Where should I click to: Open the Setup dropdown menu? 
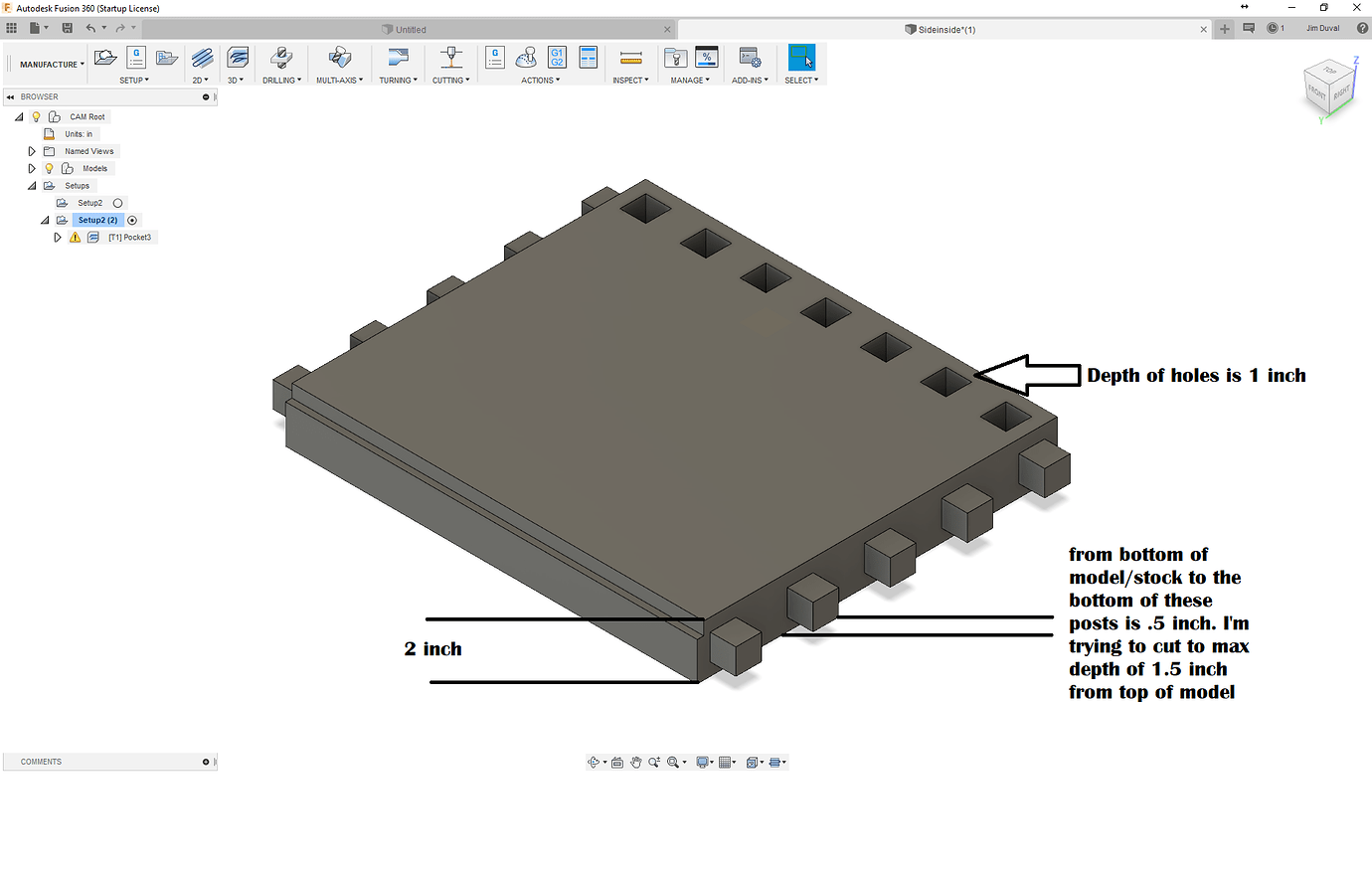(135, 80)
